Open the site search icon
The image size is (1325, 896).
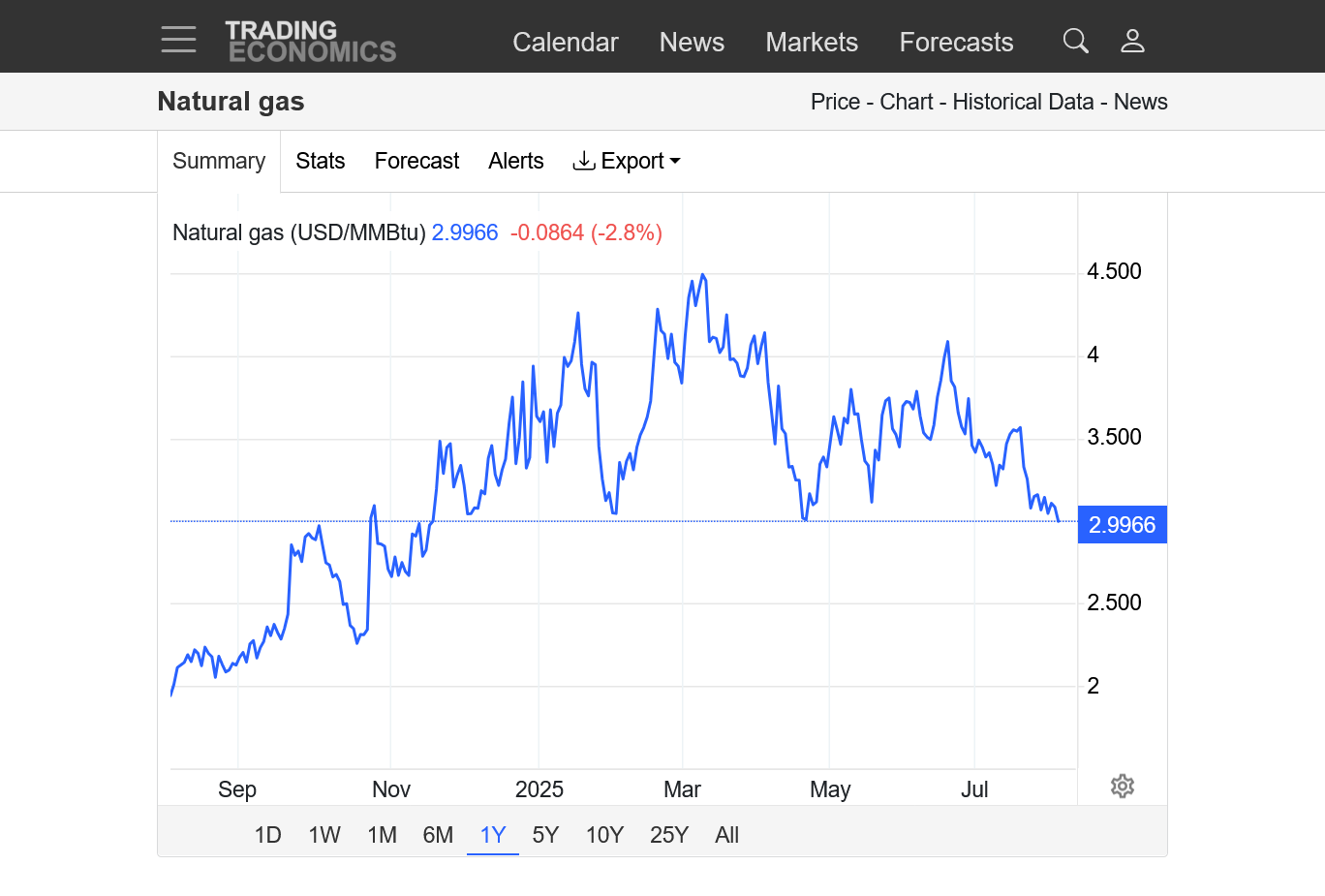coord(1075,41)
